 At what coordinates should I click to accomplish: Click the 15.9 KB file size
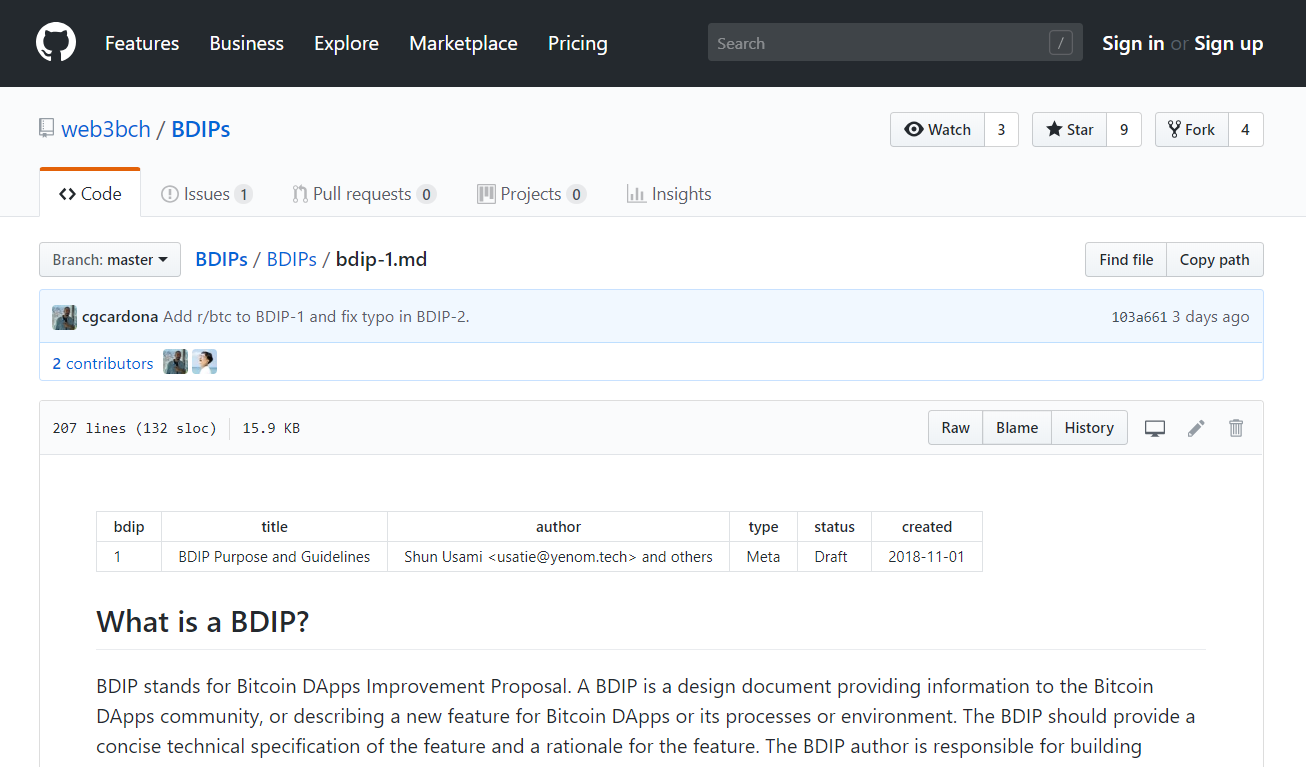click(x=271, y=428)
